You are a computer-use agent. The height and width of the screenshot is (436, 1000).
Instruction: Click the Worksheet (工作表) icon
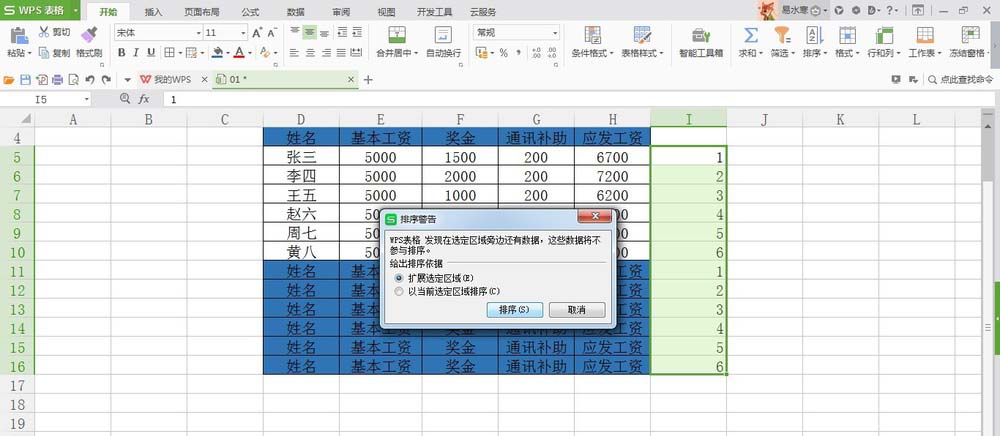point(925,35)
